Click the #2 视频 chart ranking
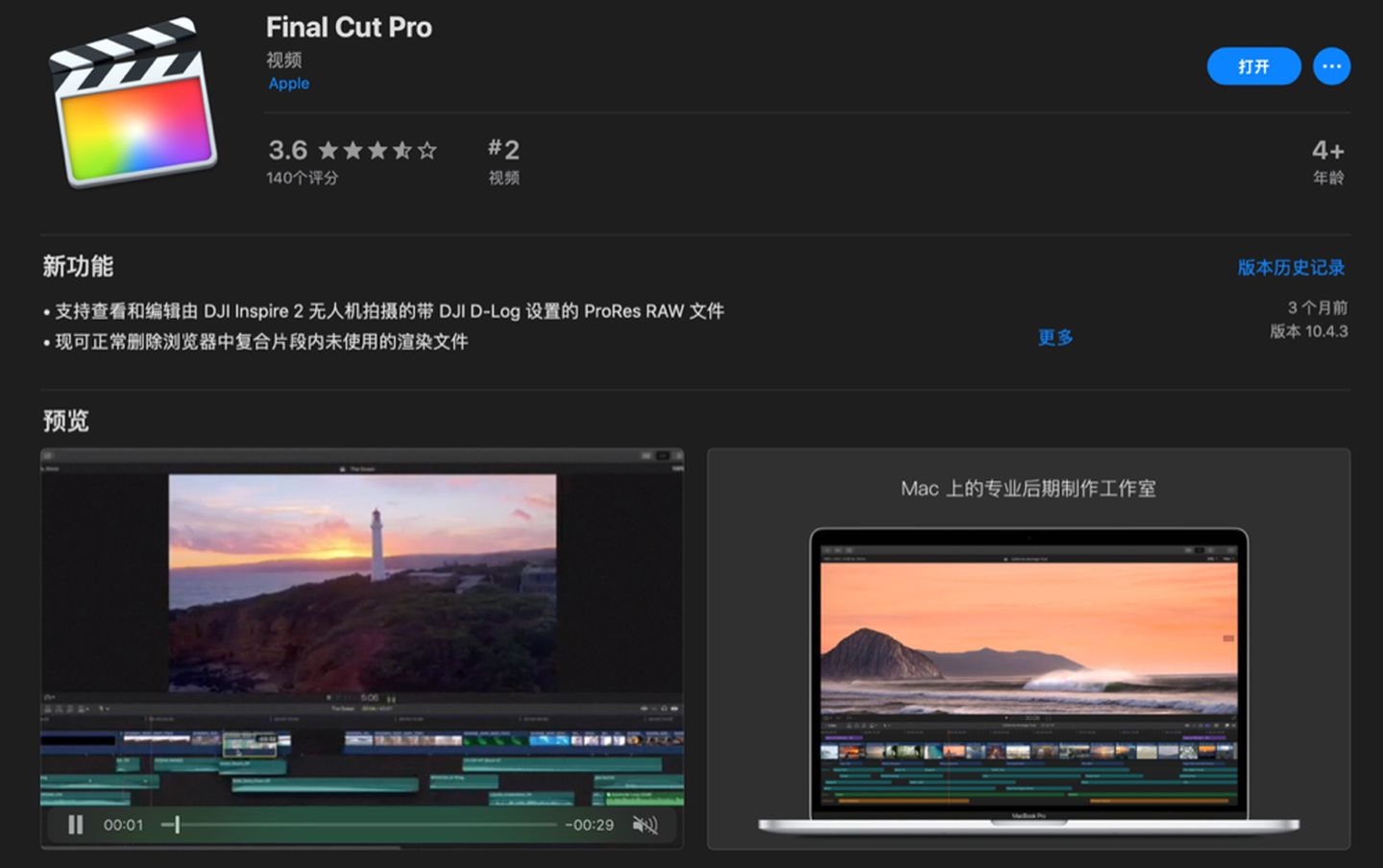 pyautogui.click(x=503, y=160)
